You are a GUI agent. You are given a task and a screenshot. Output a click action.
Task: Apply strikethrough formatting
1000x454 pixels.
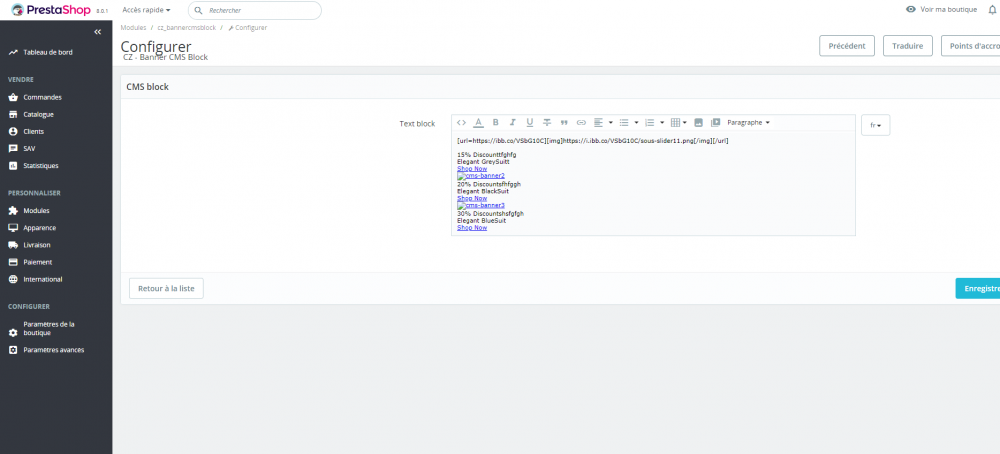pyautogui.click(x=547, y=122)
